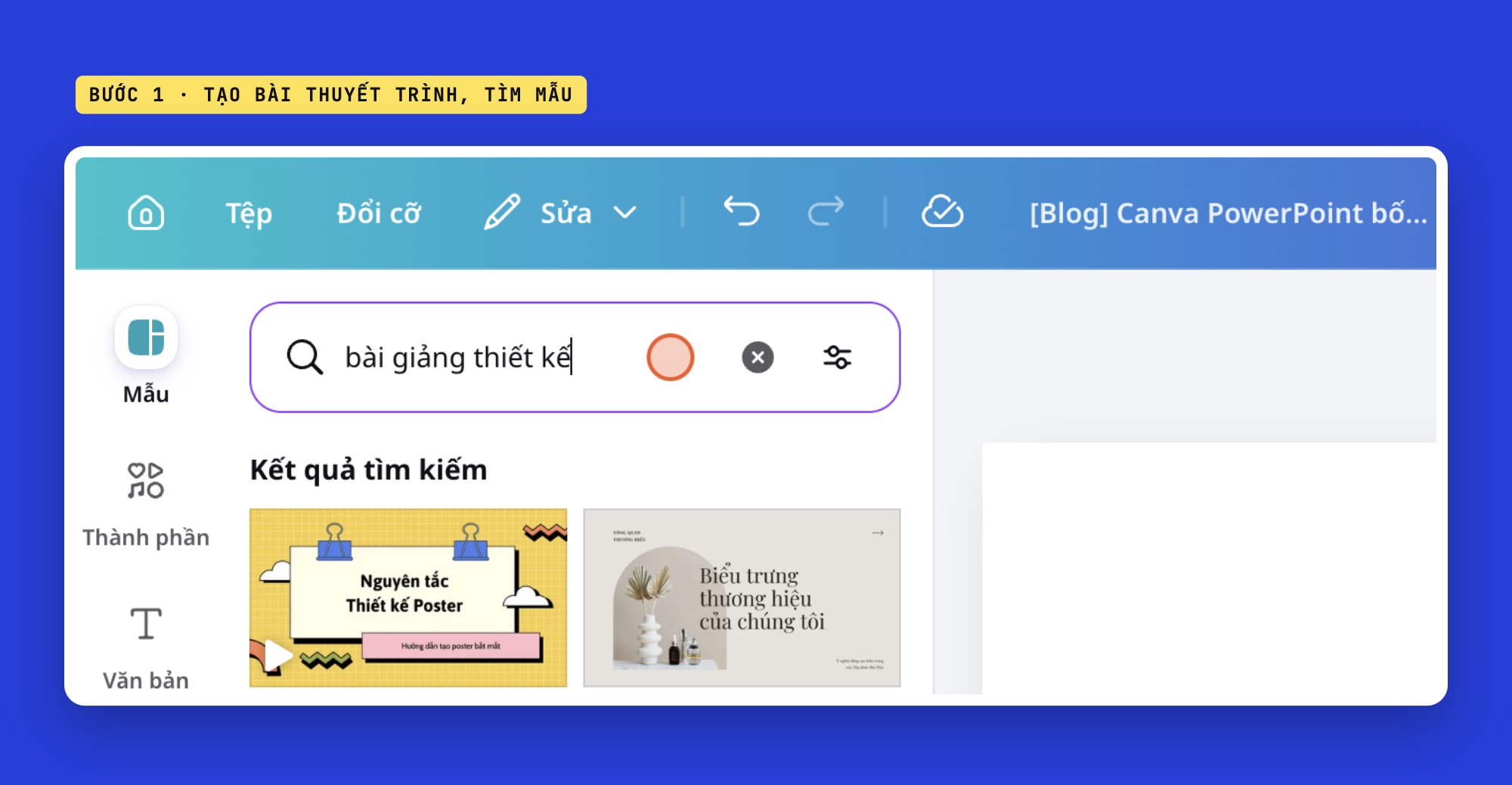The width and height of the screenshot is (1512, 785).
Task: Open the Đổi cỡ resize option
Action: pos(379,213)
